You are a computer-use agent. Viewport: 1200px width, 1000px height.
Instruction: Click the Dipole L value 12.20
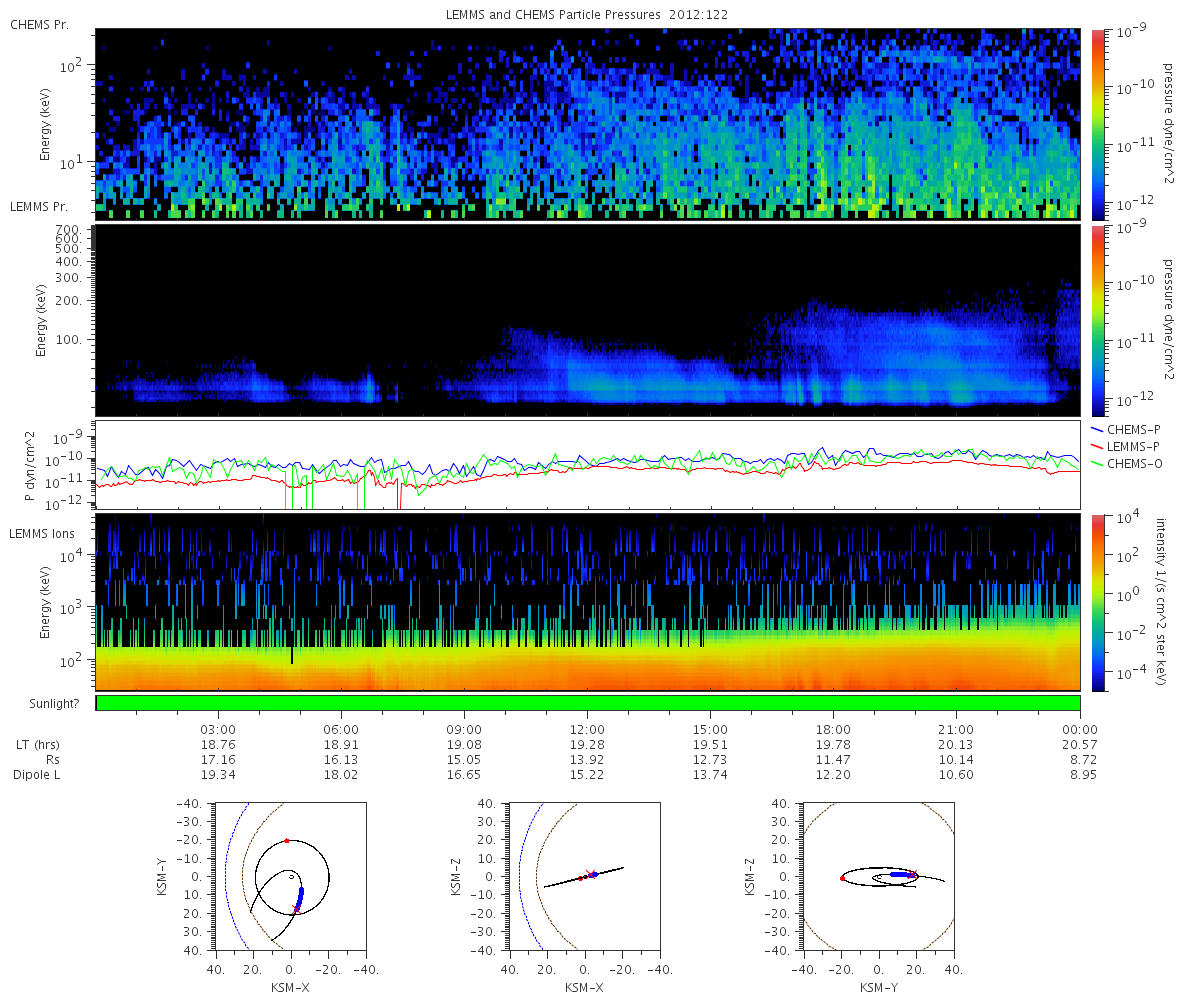coord(833,775)
